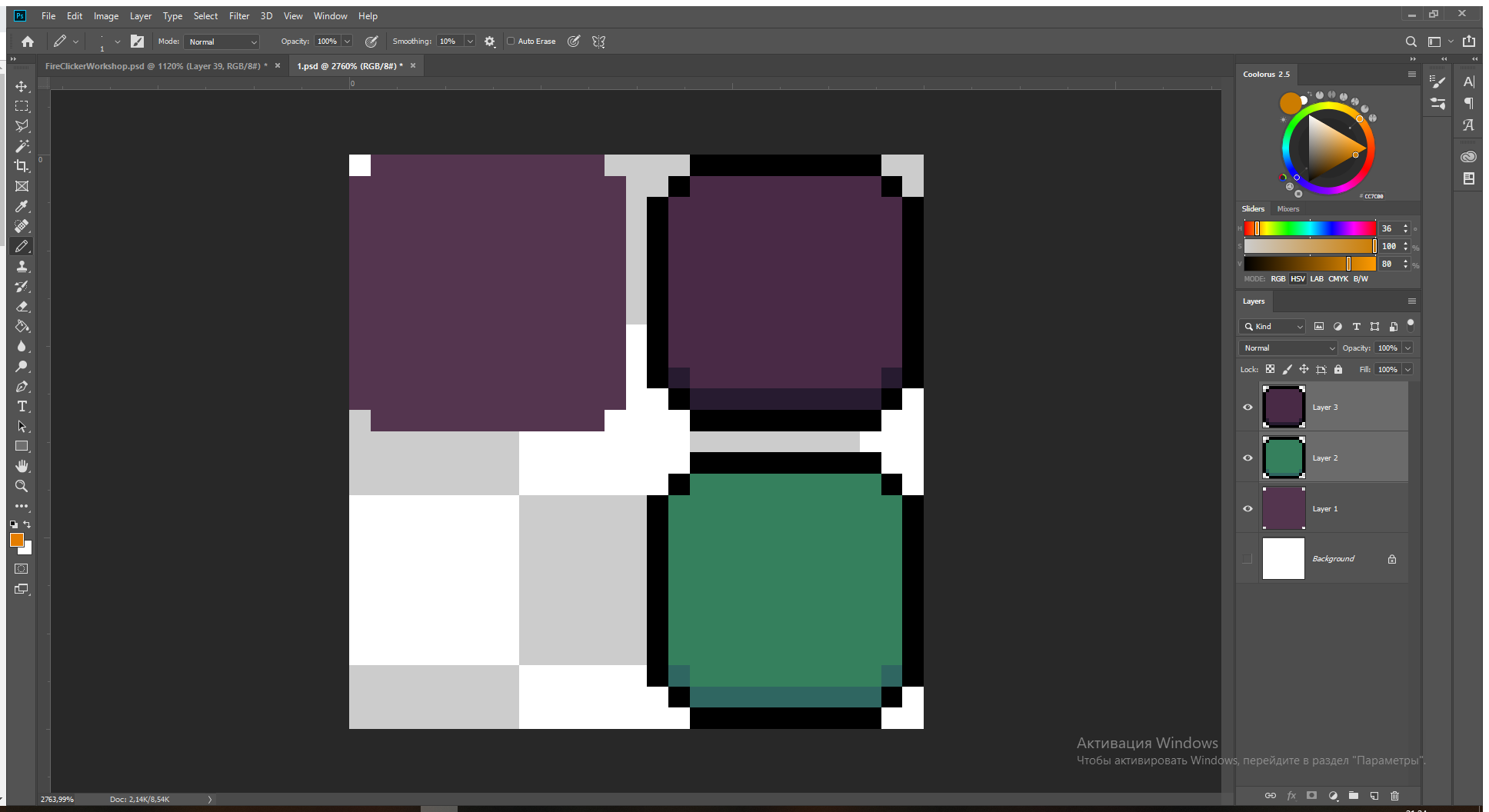Create a new group folder icon
The width and height of the screenshot is (1489, 812).
(x=1354, y=796)
